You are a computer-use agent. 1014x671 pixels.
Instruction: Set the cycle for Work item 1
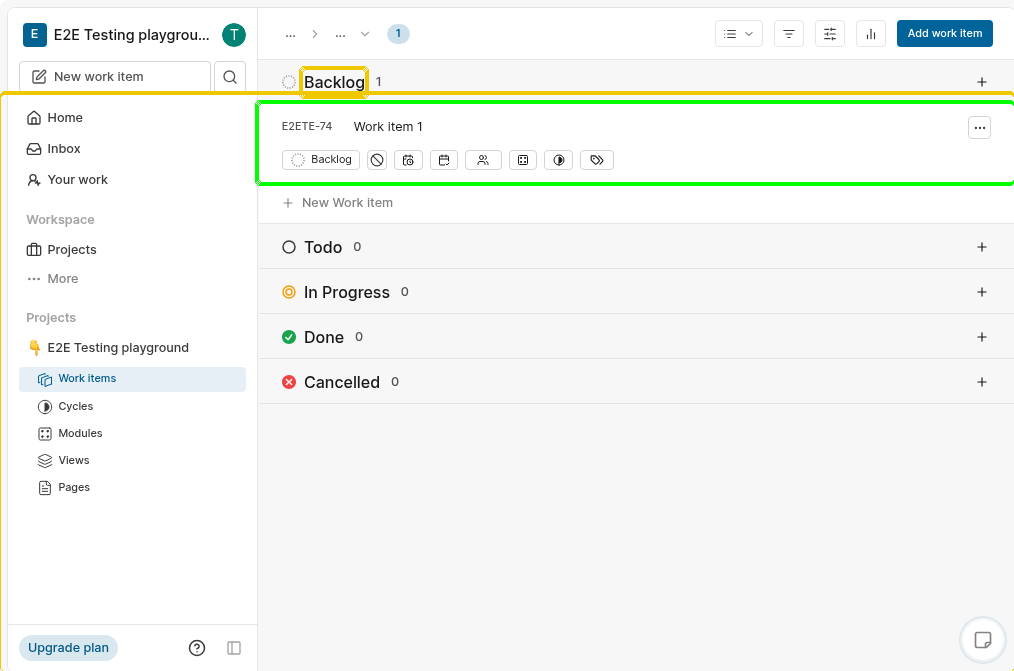558,160
